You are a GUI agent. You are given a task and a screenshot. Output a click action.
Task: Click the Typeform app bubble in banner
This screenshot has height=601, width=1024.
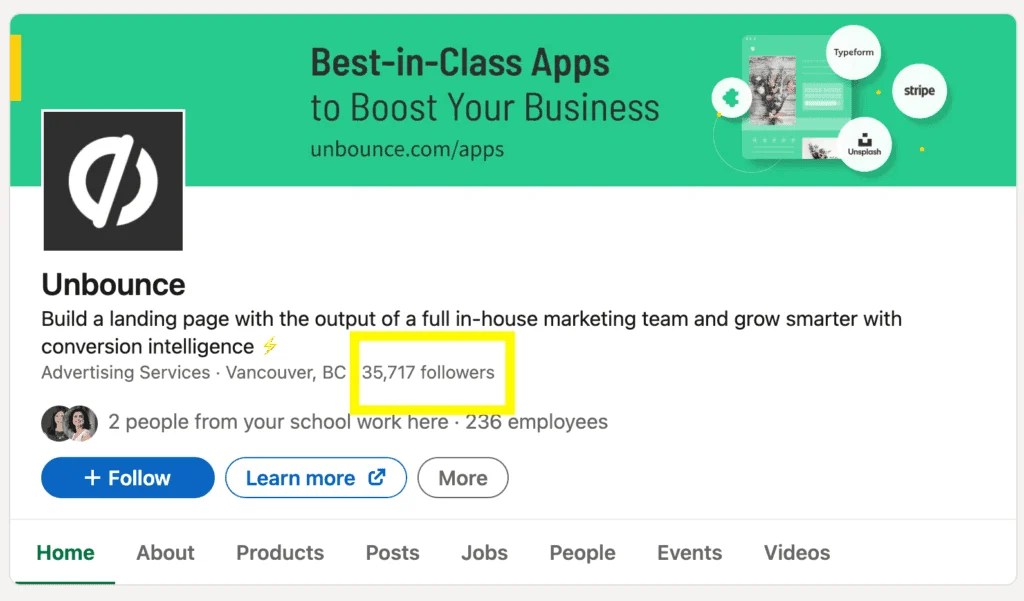(x=853, y=51)
